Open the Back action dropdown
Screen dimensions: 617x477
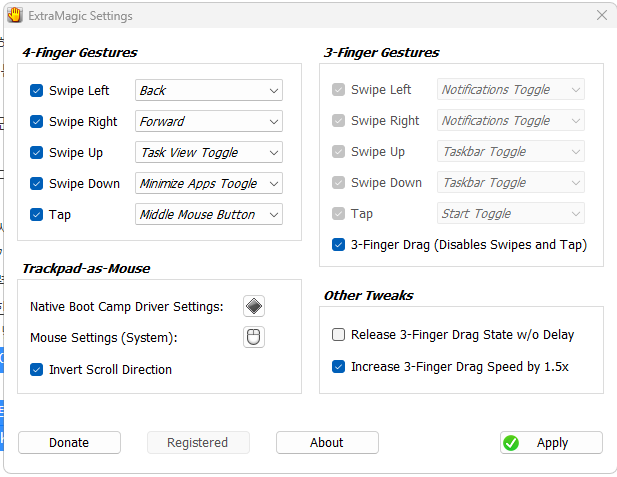click(x=209, y=90)
